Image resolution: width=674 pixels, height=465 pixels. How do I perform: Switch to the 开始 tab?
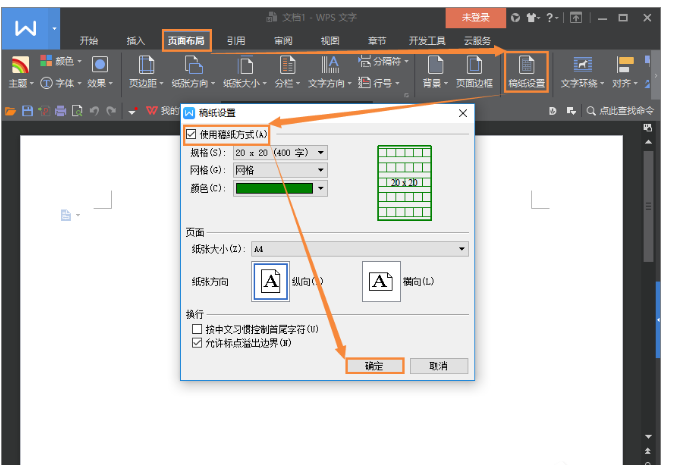coord(89,41)
